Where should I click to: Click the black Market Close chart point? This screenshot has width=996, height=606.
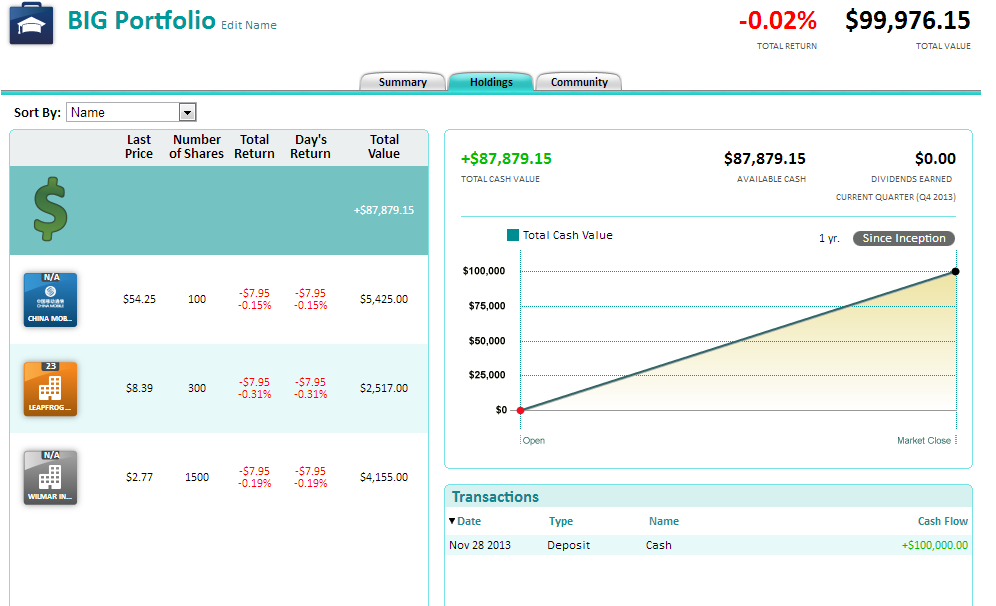click(x=955, y=271)
